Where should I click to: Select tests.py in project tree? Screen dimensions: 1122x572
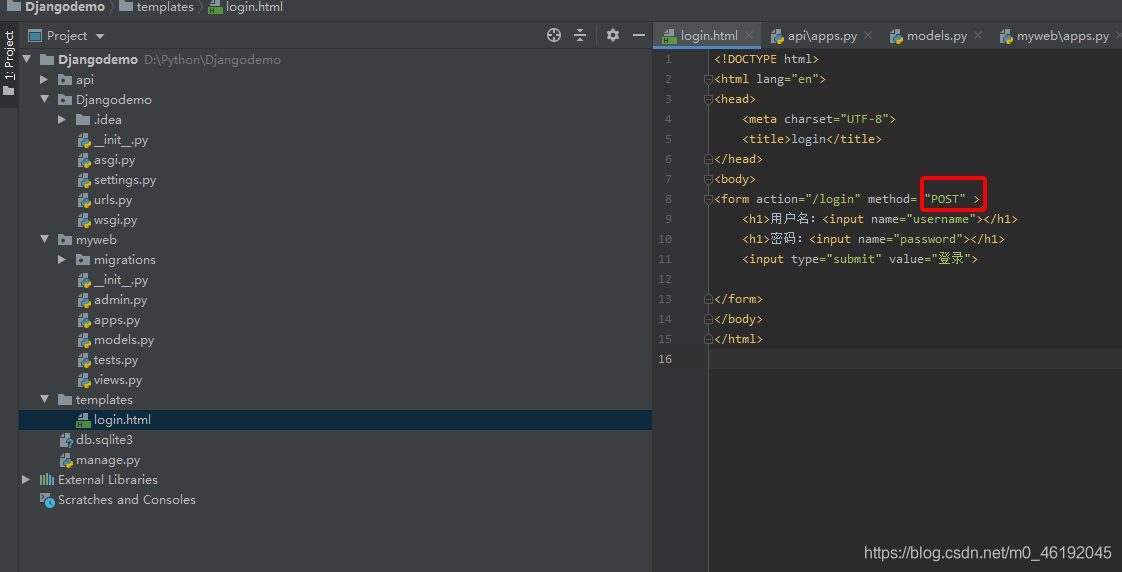[116, 360]
